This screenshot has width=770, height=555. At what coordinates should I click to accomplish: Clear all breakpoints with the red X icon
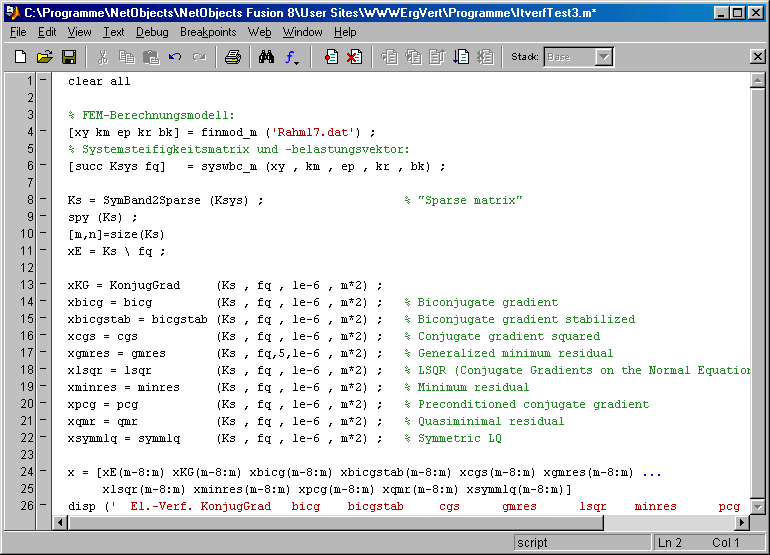[x=354, y=57]
